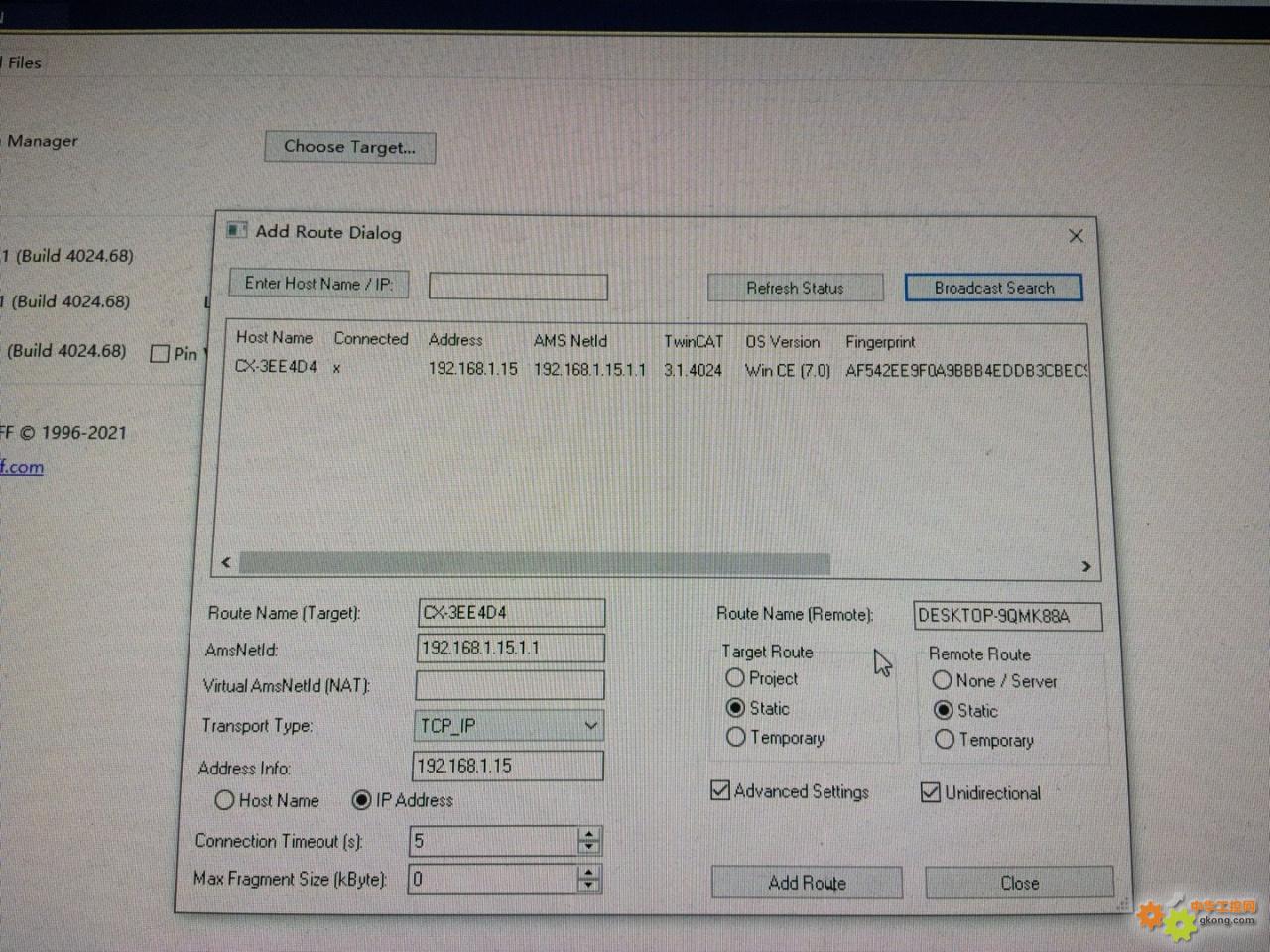Viewport: 1270px width, 952px height.
Task: Click the Enter Host Name / IP button
Action: tap(318, 284)
